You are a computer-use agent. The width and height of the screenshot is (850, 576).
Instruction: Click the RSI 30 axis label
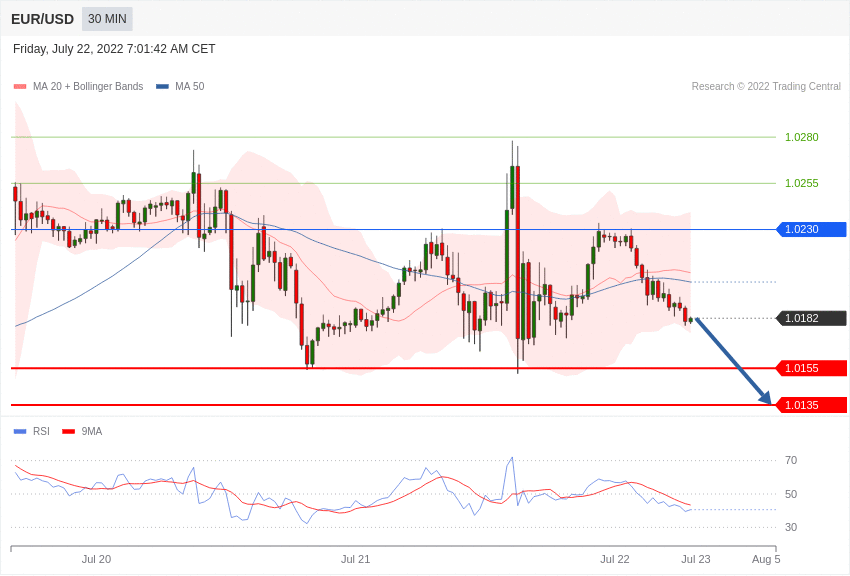[x=791, y=527]
